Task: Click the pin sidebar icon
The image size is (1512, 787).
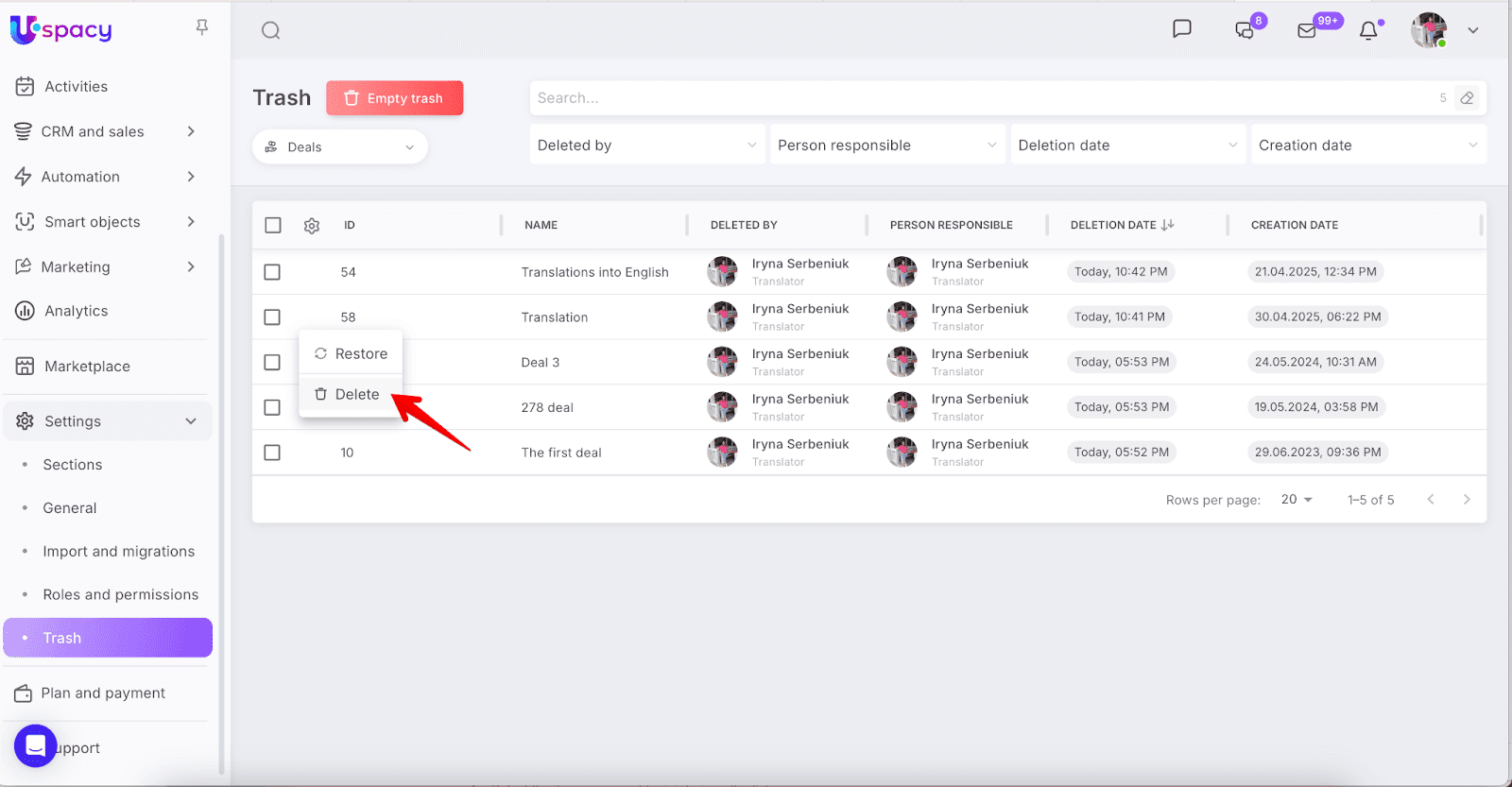Action: click(202, 28)
